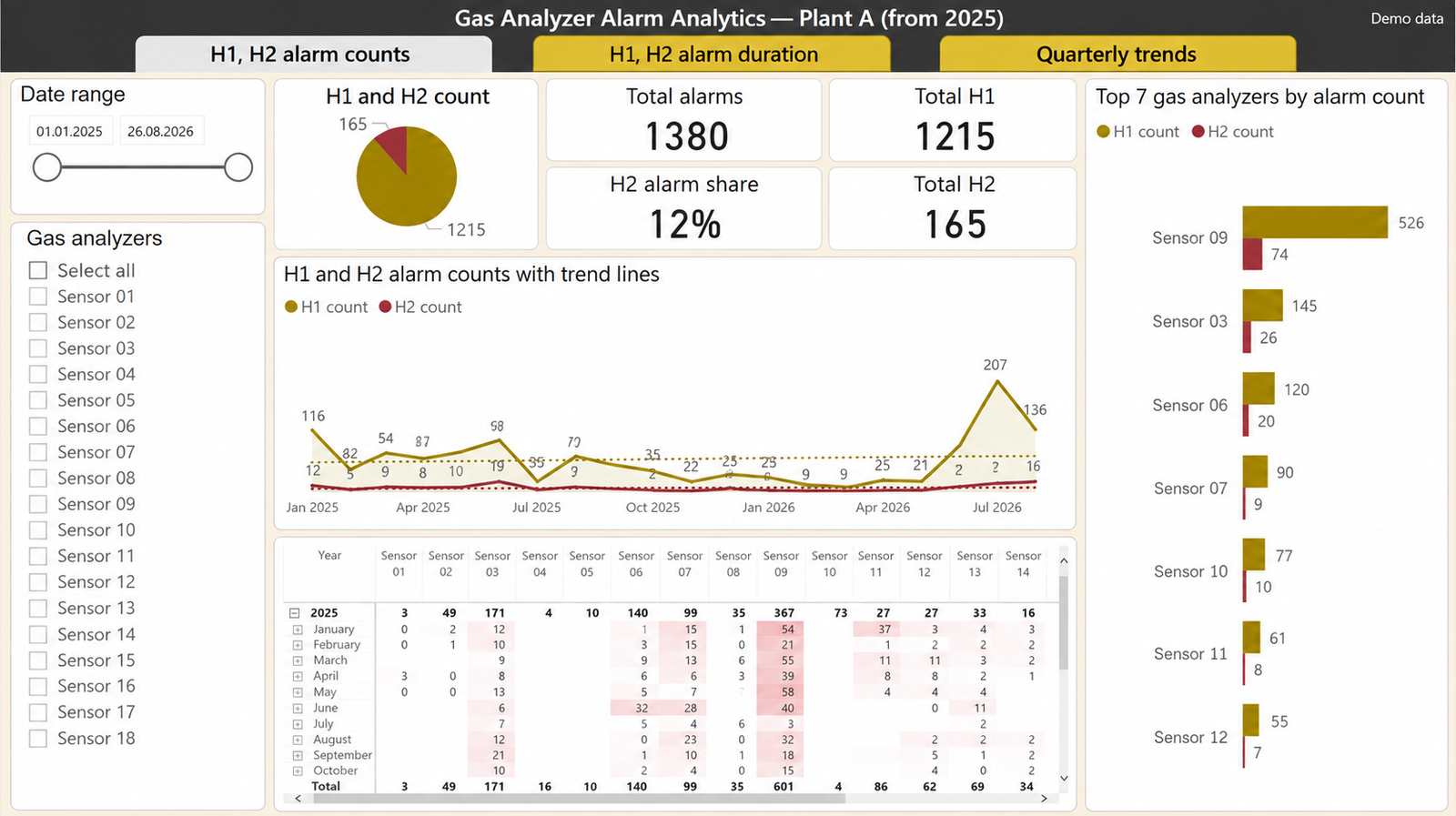Switch to H1, H2 alarm duration tab
Screen dimensions: 1456x816
712,54
